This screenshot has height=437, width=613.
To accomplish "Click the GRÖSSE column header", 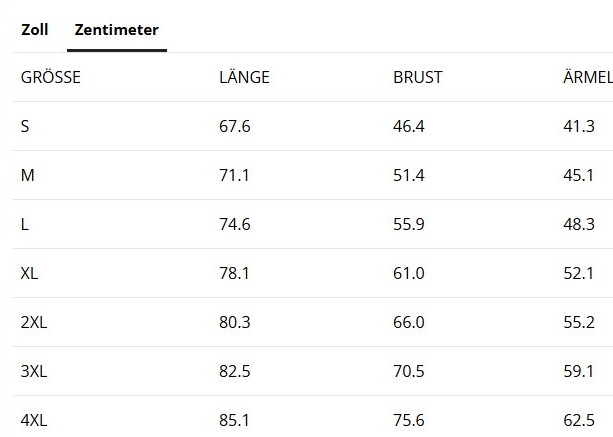I will click(x=51, y=77).
